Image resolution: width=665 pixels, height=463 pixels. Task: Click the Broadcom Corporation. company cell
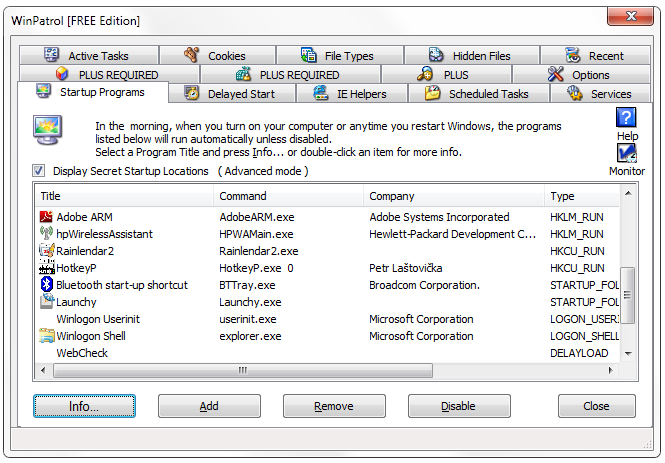point(425,285)
